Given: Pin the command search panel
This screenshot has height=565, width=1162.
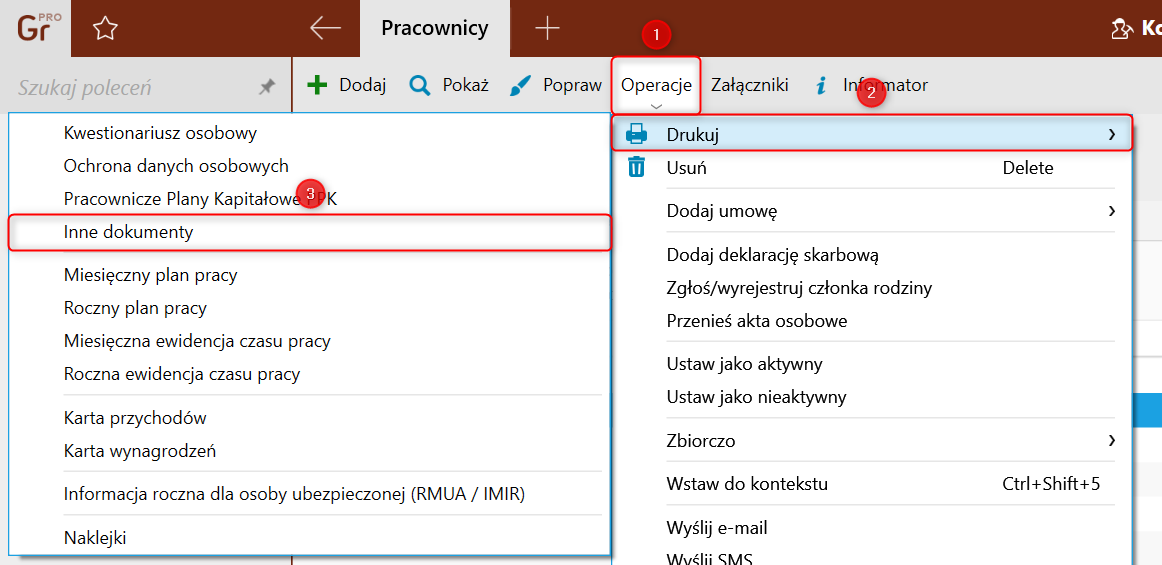Looking at the screenshot, I should pos(266,87).
